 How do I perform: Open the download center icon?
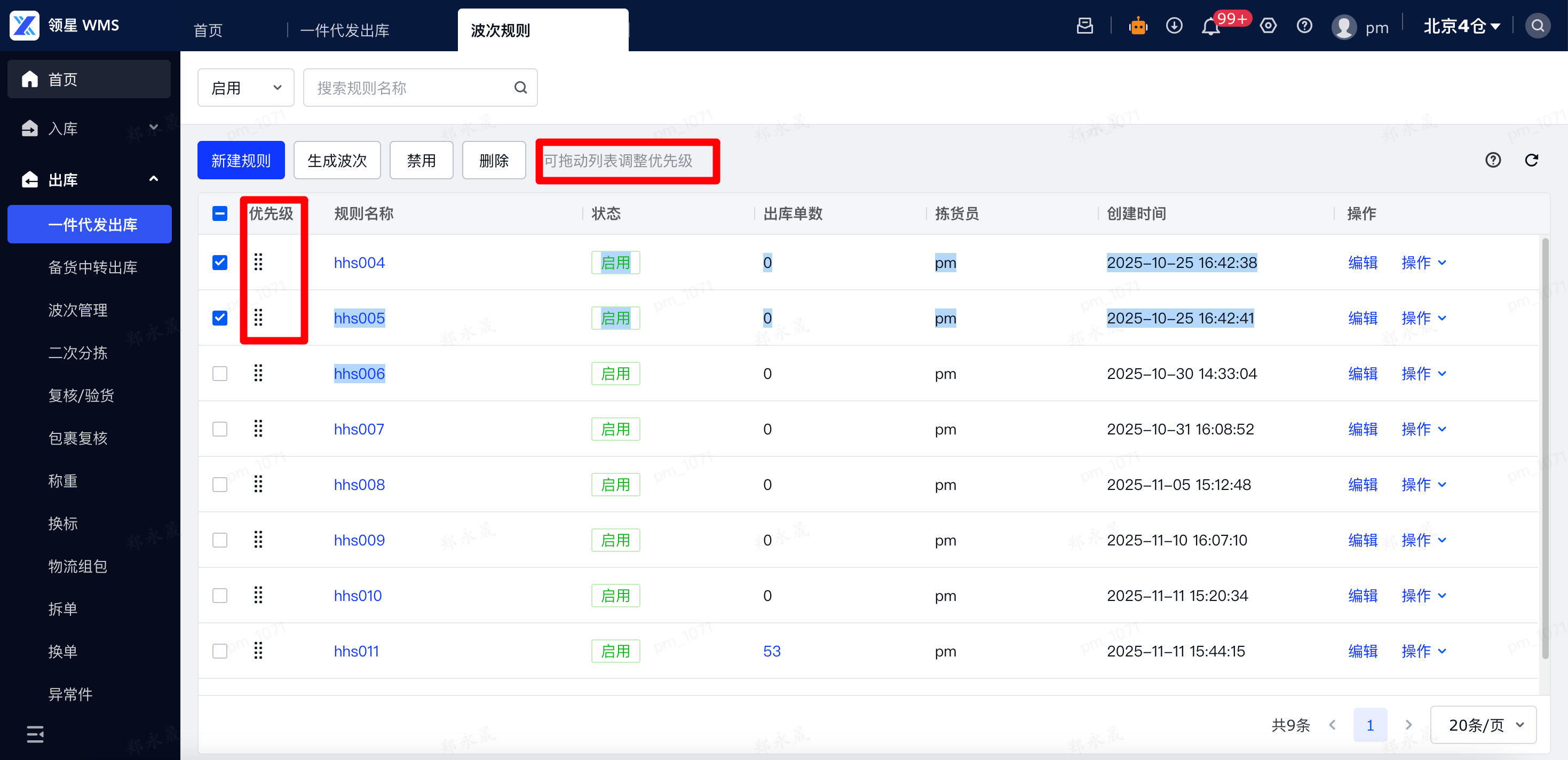tap(1174, 26)
